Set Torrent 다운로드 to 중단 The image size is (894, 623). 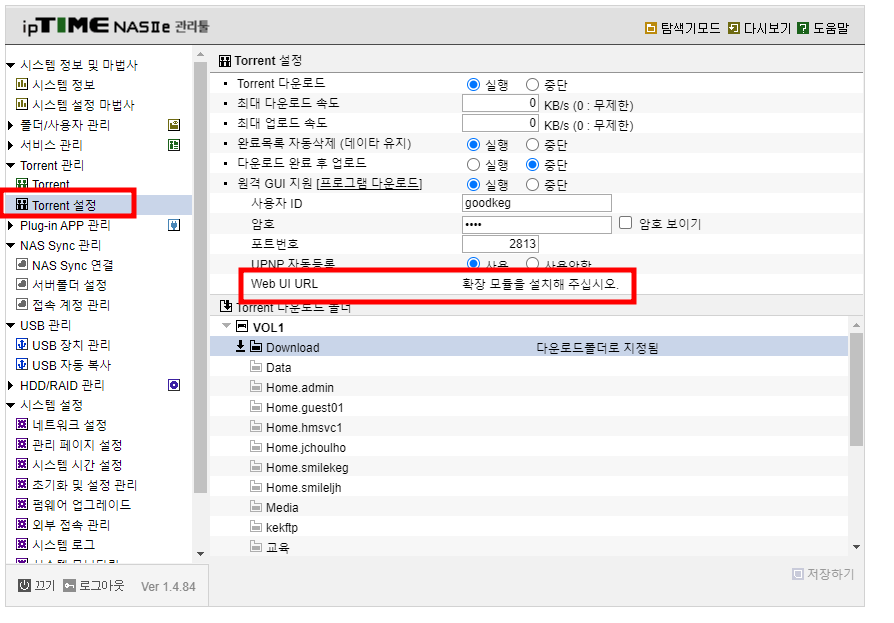pos(532,85)
